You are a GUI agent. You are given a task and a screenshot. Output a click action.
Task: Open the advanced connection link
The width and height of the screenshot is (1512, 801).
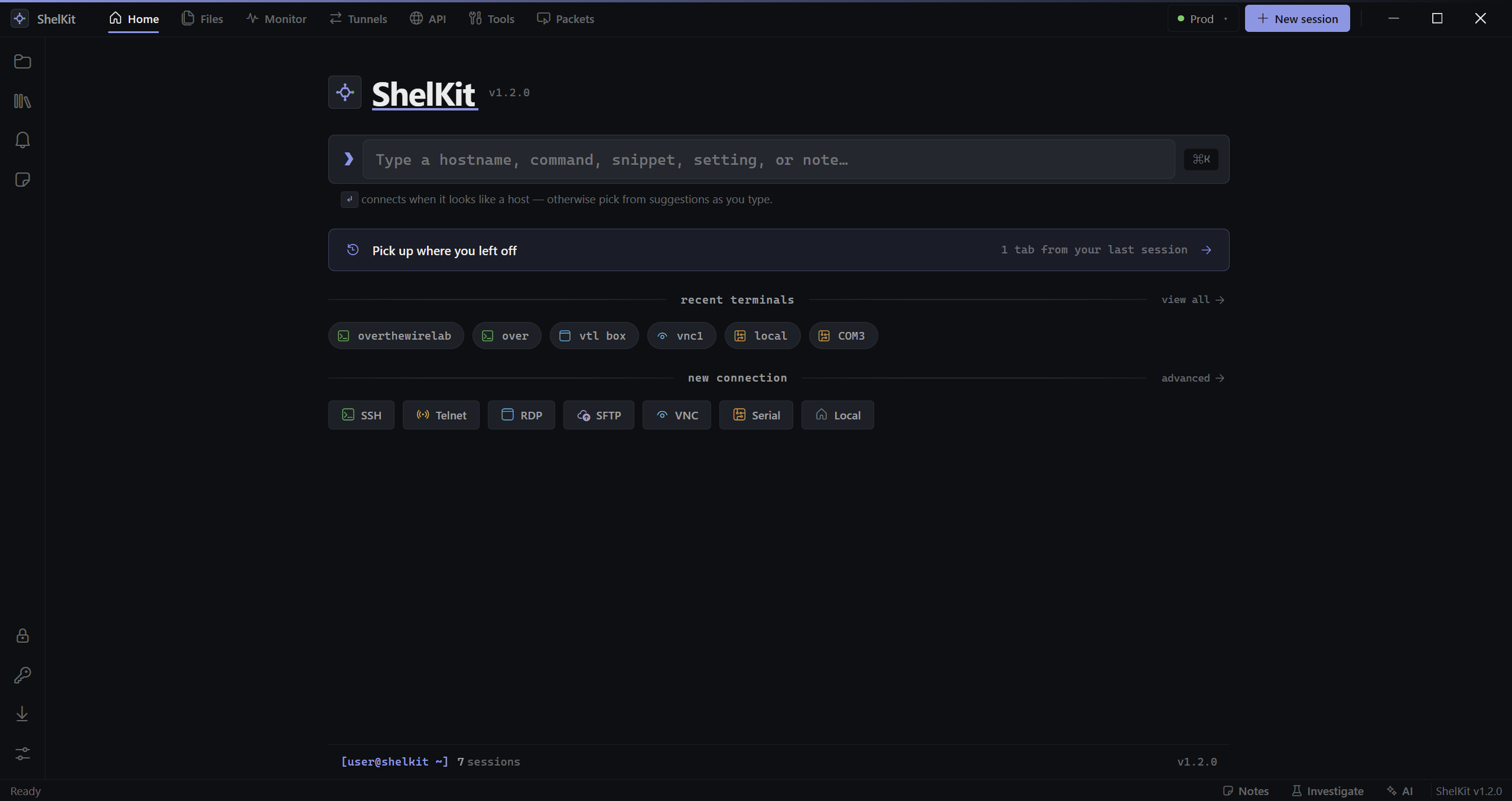1192,378
